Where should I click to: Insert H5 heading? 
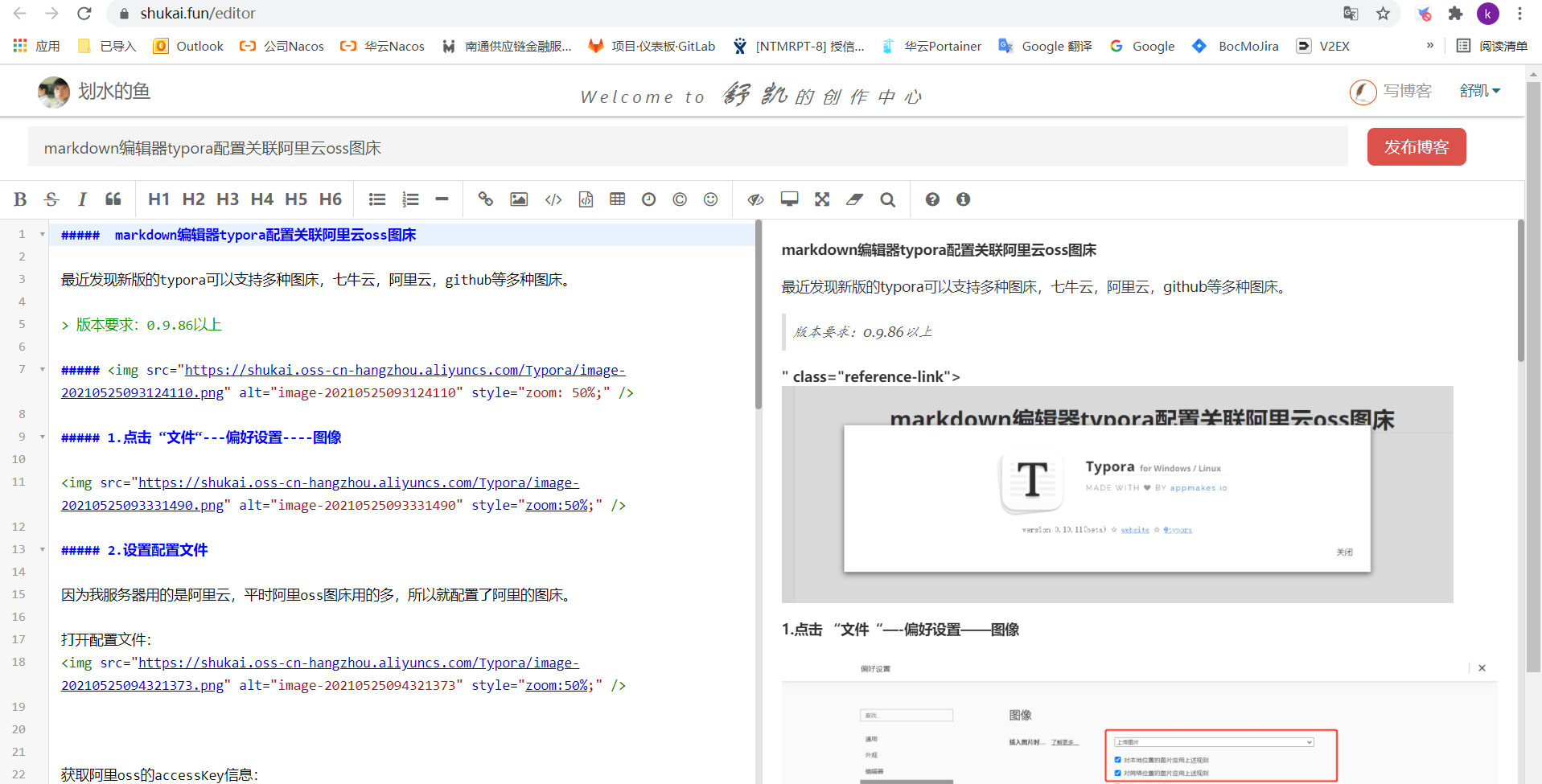point(296,199)
